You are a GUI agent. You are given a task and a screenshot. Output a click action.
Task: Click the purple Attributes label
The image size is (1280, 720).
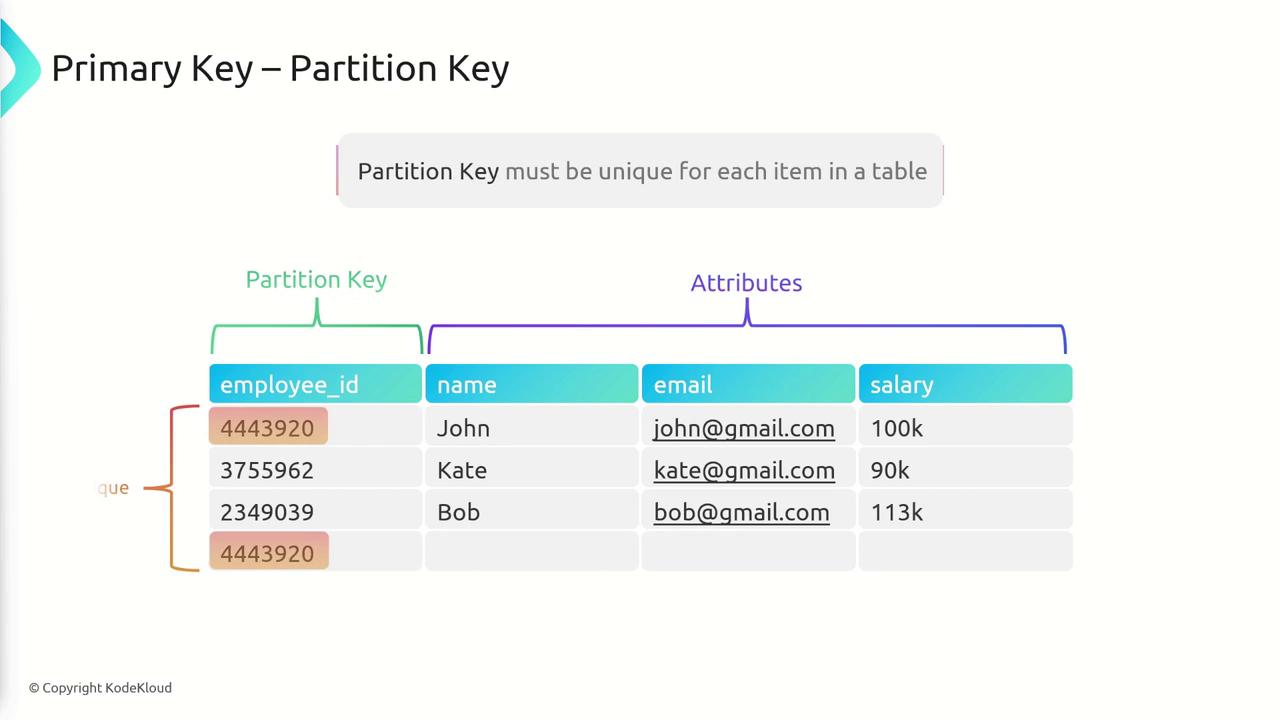click(746, 283)
